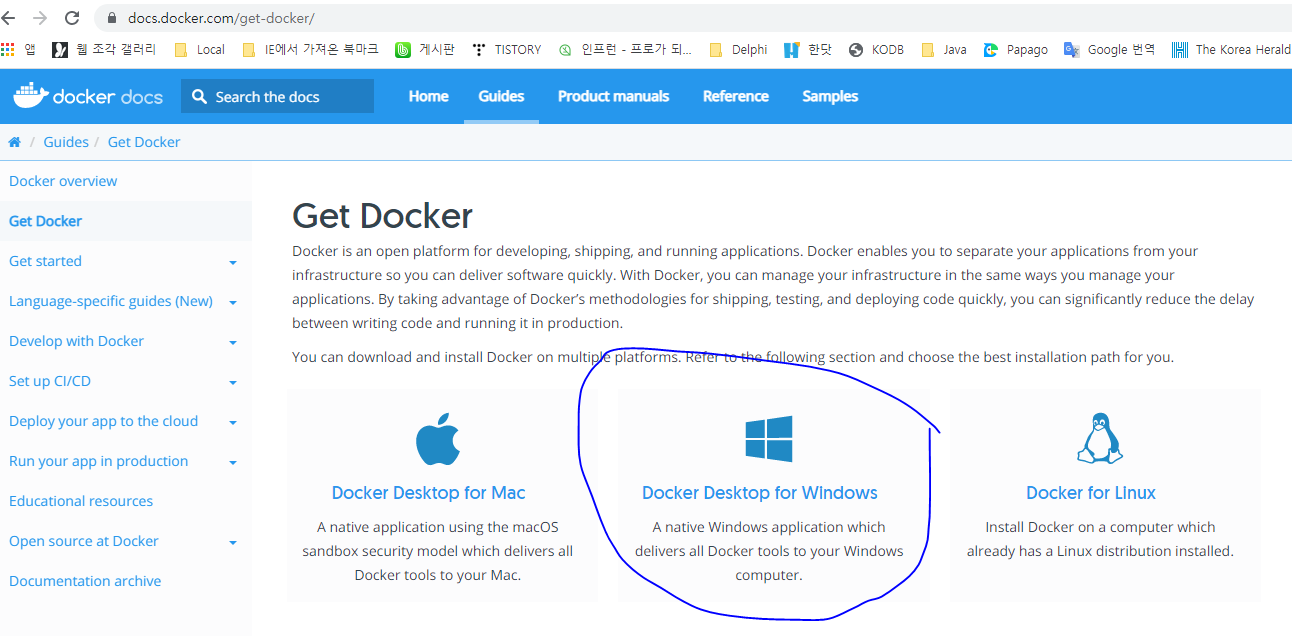The height and width of the screenshot is (636, 1292).
Task: Open the Docker Desktop for Windows link
Action: click(760, 493)
